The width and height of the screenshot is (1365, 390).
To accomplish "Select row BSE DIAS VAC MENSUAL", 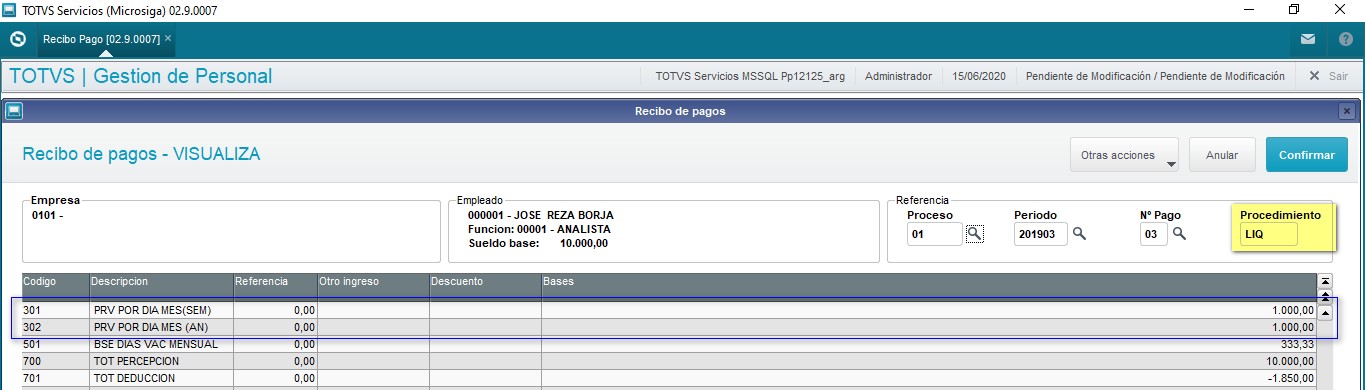I will 669,344.
